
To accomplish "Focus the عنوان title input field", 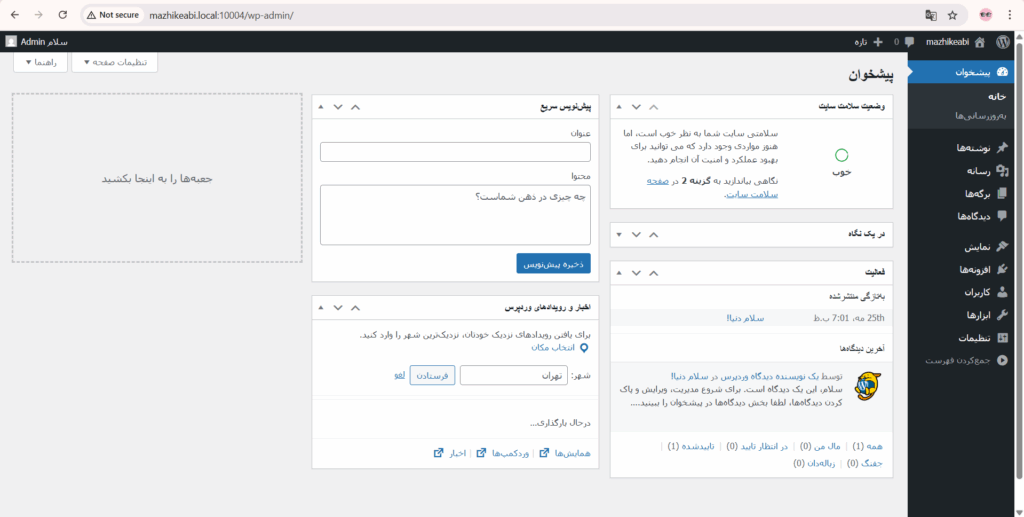I will click(455, 152).
